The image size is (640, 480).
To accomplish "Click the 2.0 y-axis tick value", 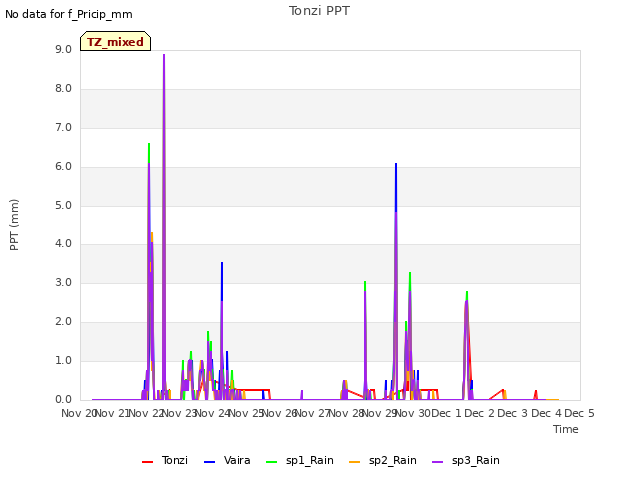I will [63, 322].
